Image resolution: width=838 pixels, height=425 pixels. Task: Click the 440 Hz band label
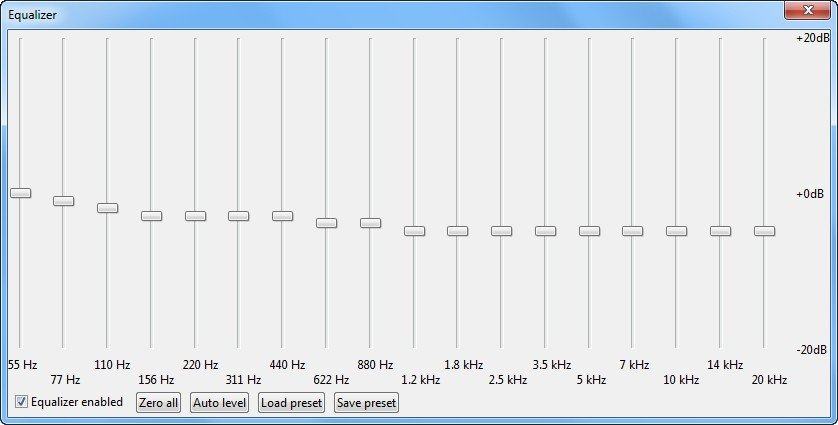[288, 365]
